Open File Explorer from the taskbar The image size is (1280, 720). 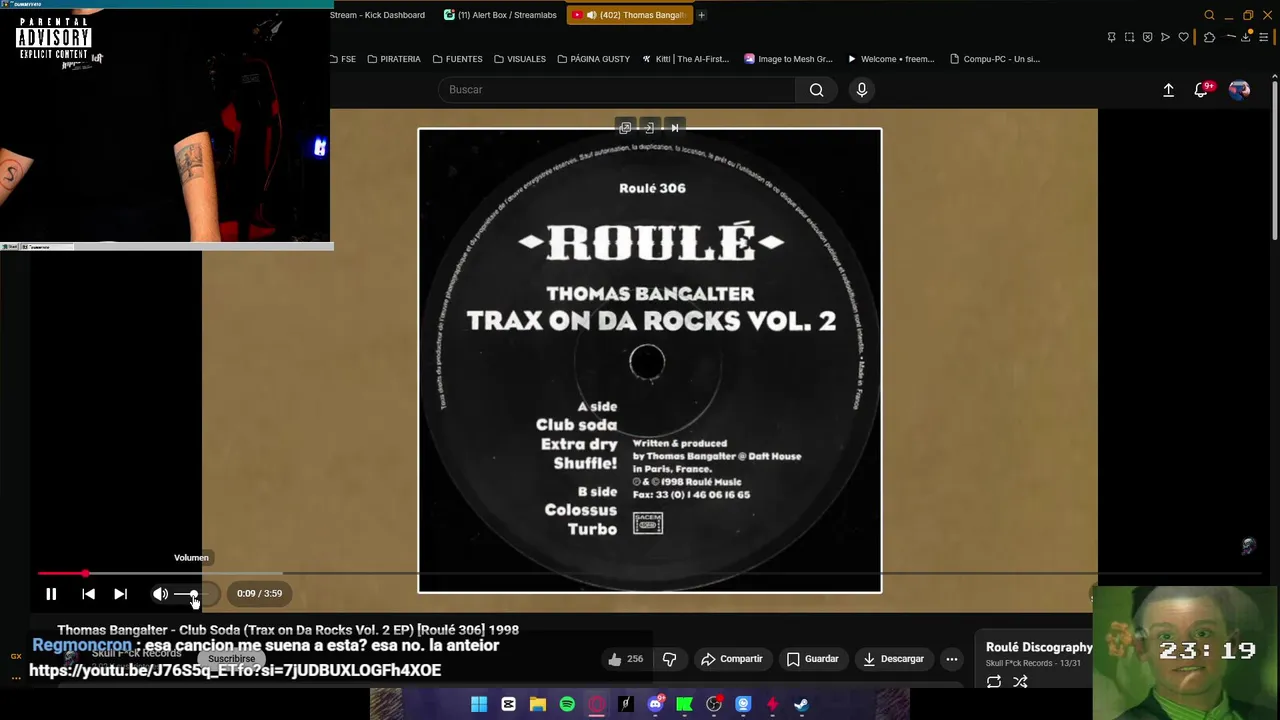click(537, 704)
